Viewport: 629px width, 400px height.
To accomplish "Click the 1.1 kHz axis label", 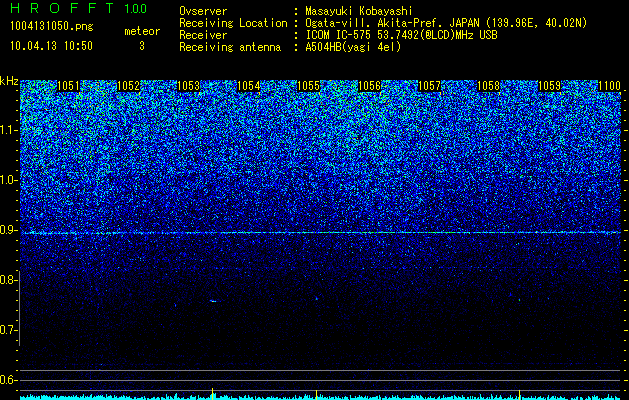I will click(7, 130).
